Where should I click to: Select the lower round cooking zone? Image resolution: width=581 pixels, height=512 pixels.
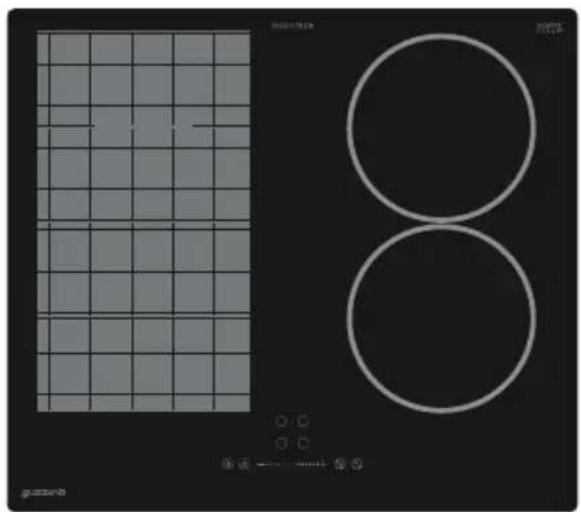pos(441,319)
